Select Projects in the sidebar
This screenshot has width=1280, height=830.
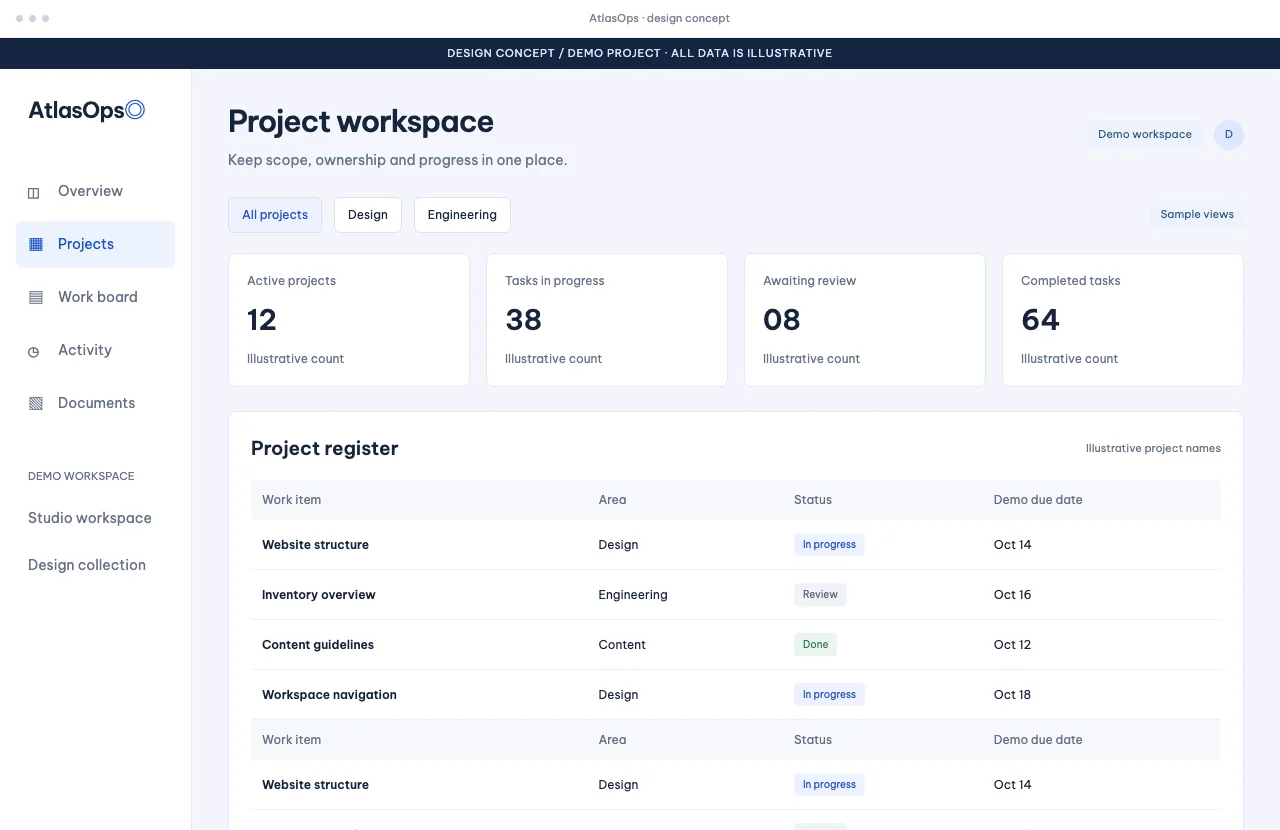[x=95, y=244]
